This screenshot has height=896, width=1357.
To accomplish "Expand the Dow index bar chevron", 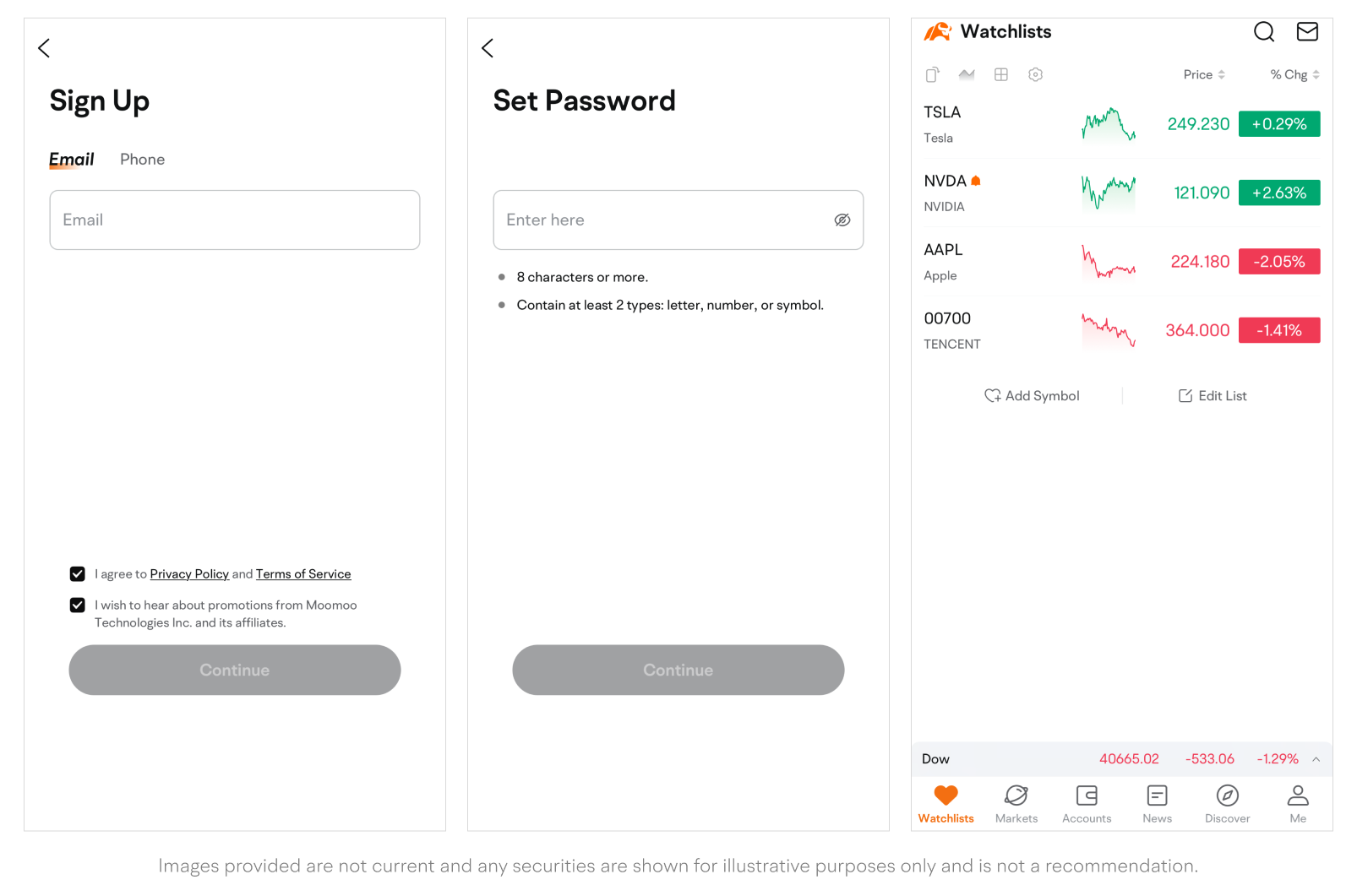I will coord(1316,759).
